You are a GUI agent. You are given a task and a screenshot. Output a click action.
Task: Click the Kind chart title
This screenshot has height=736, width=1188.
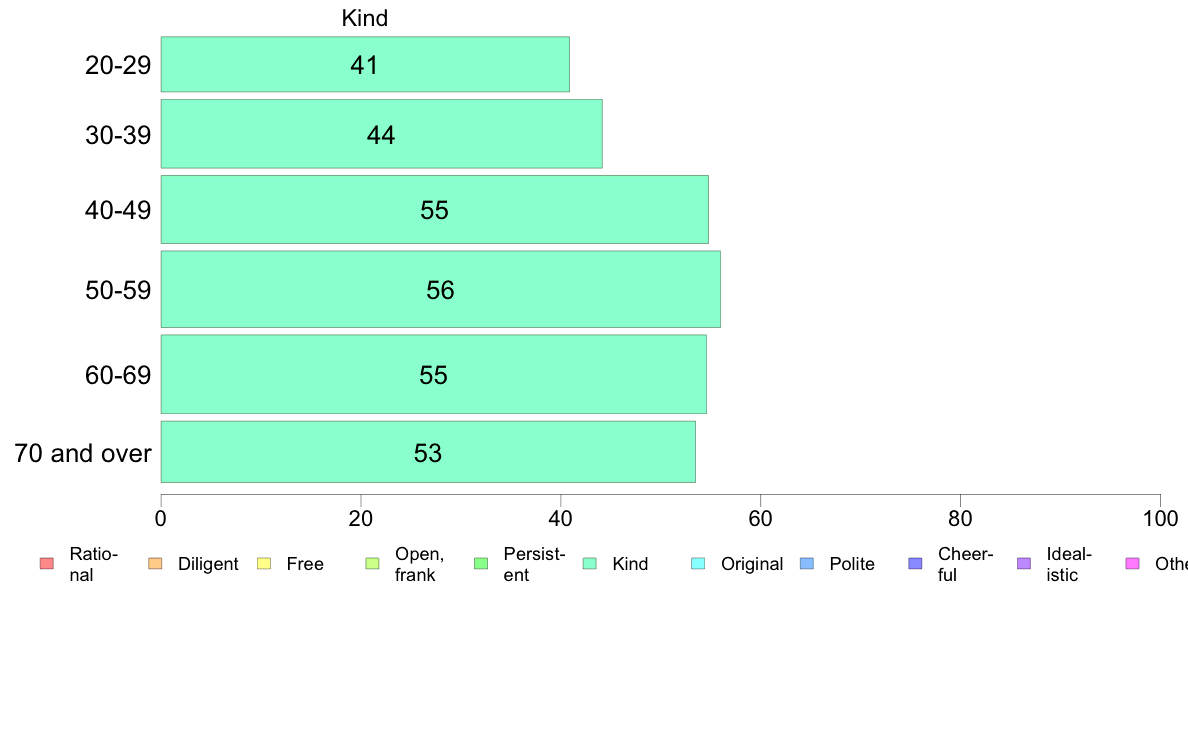[x=364, y=18]
